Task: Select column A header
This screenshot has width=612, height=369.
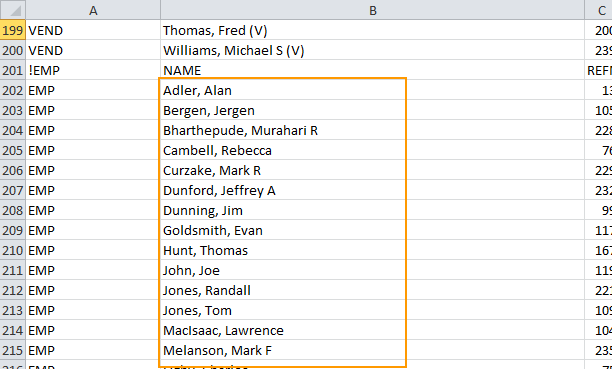Action: pos(93,10)
